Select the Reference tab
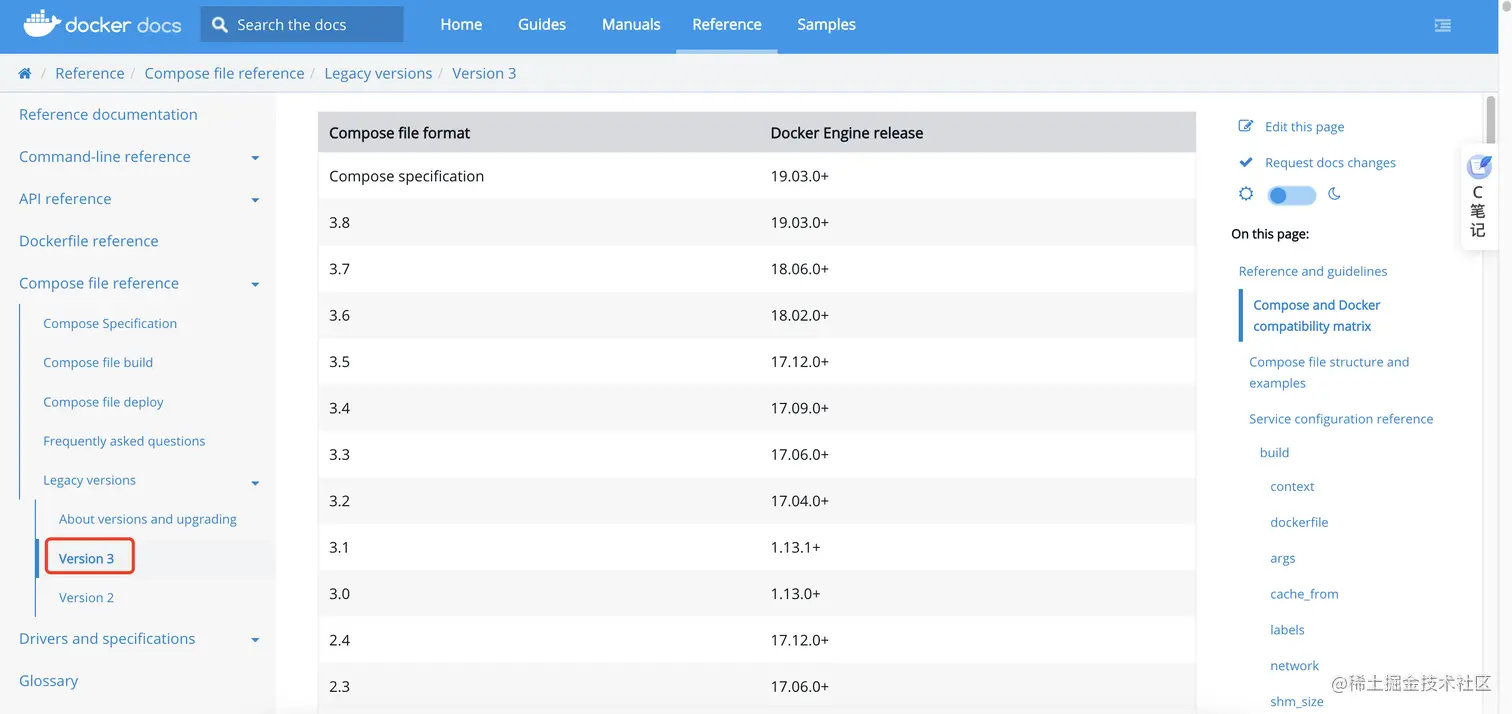 727,24
